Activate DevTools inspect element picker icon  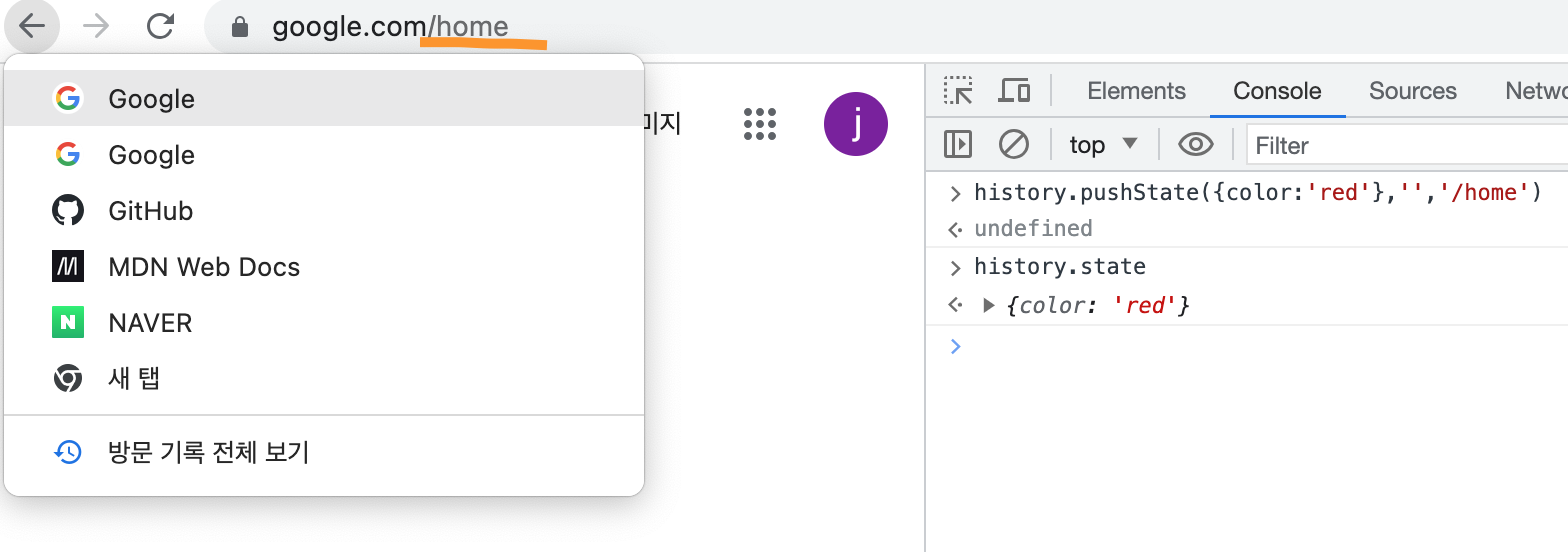point(958,91)
